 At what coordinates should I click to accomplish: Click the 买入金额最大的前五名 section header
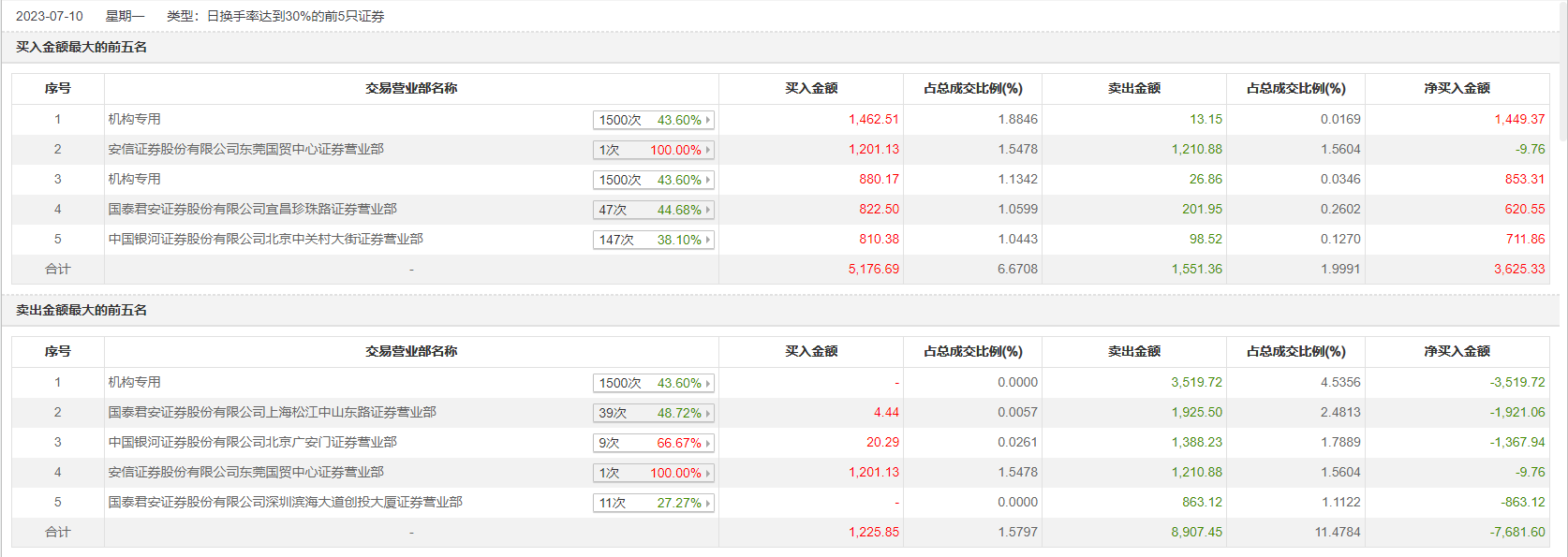point(81,47)
